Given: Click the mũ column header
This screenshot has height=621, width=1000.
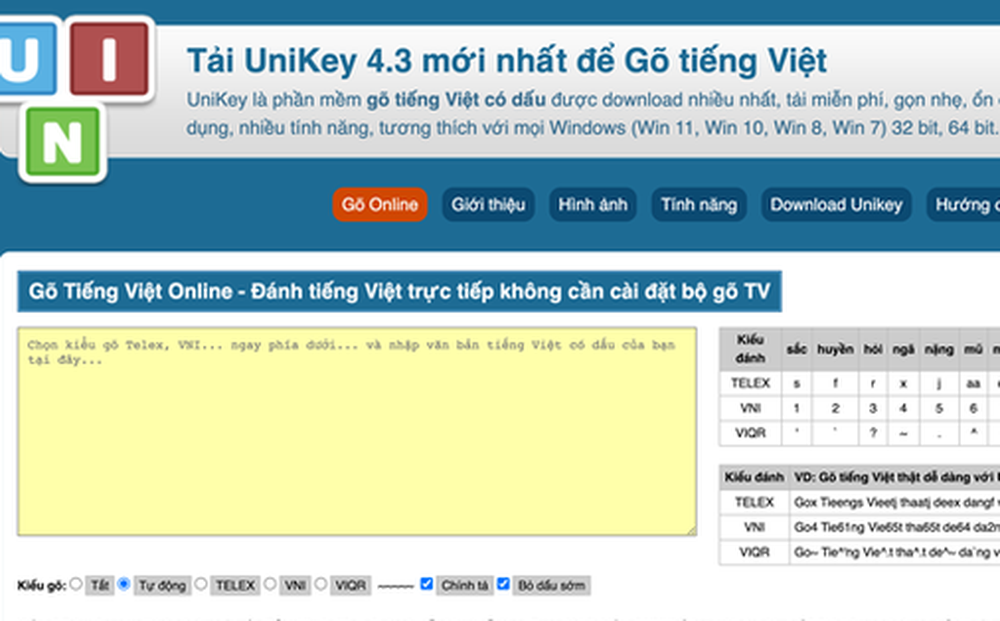Looking at the screenshot, I should [973, 349].
